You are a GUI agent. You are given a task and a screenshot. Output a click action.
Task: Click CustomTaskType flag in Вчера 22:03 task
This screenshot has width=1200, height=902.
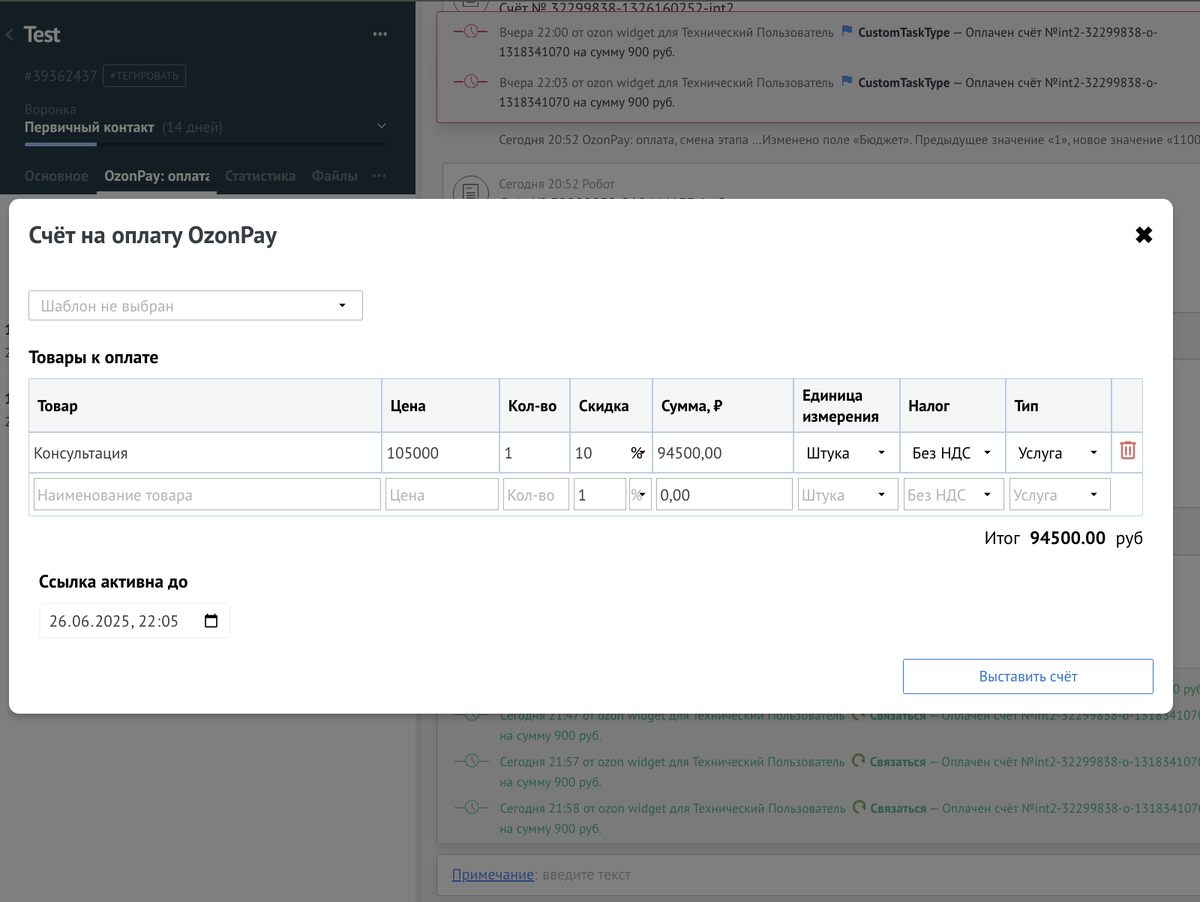[846, 82]
